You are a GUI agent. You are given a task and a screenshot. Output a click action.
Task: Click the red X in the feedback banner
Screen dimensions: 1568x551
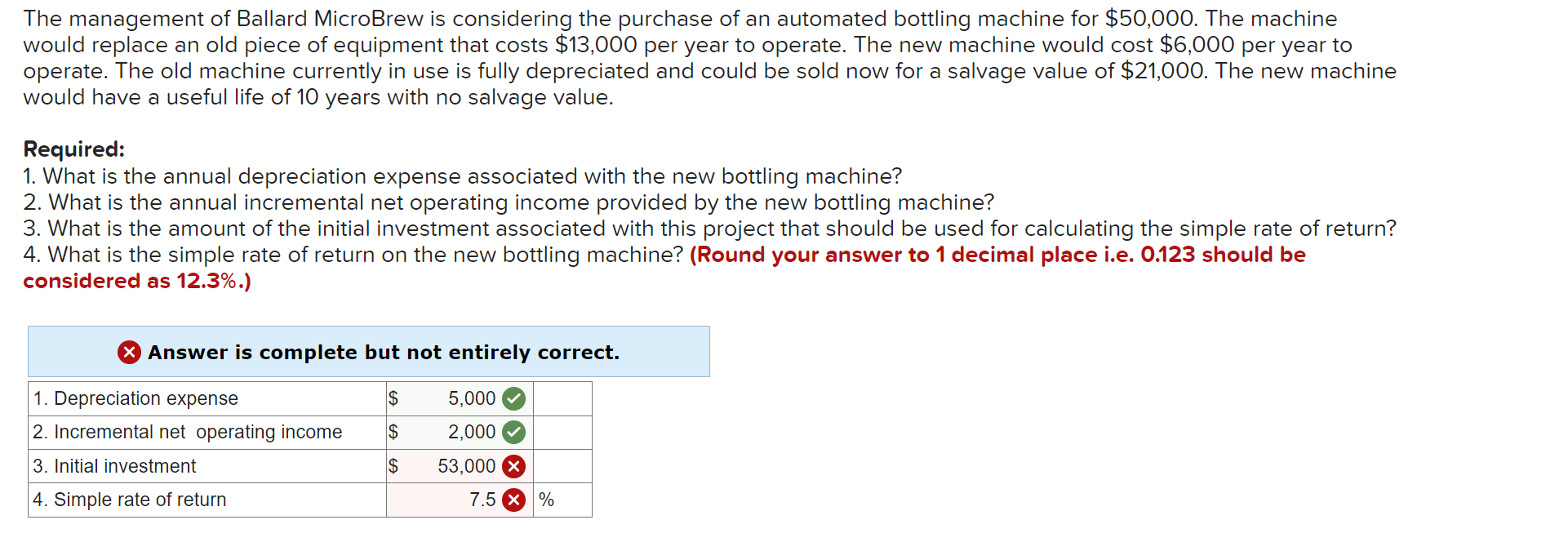coord(128,352)
